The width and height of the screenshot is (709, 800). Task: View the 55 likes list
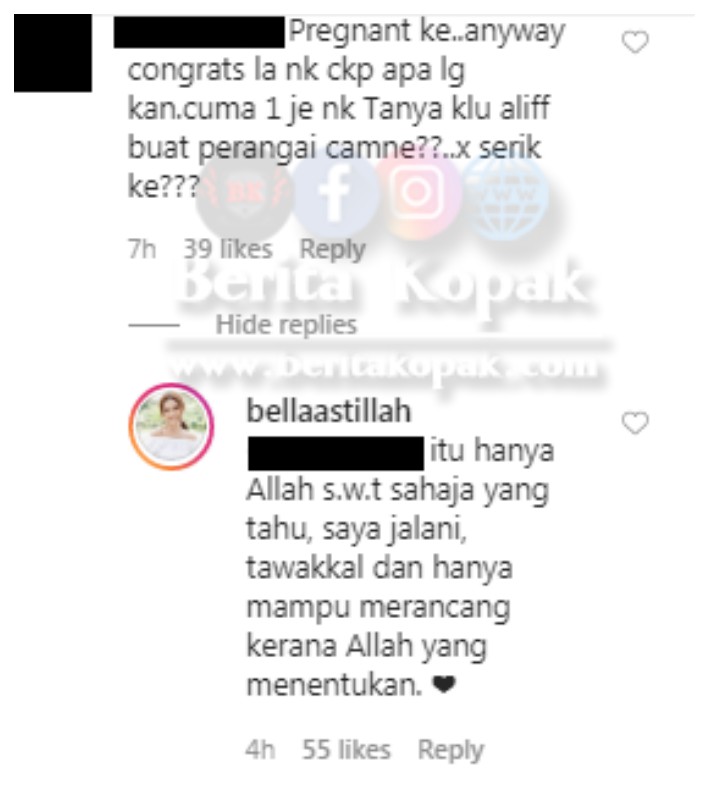click(346, 750)
